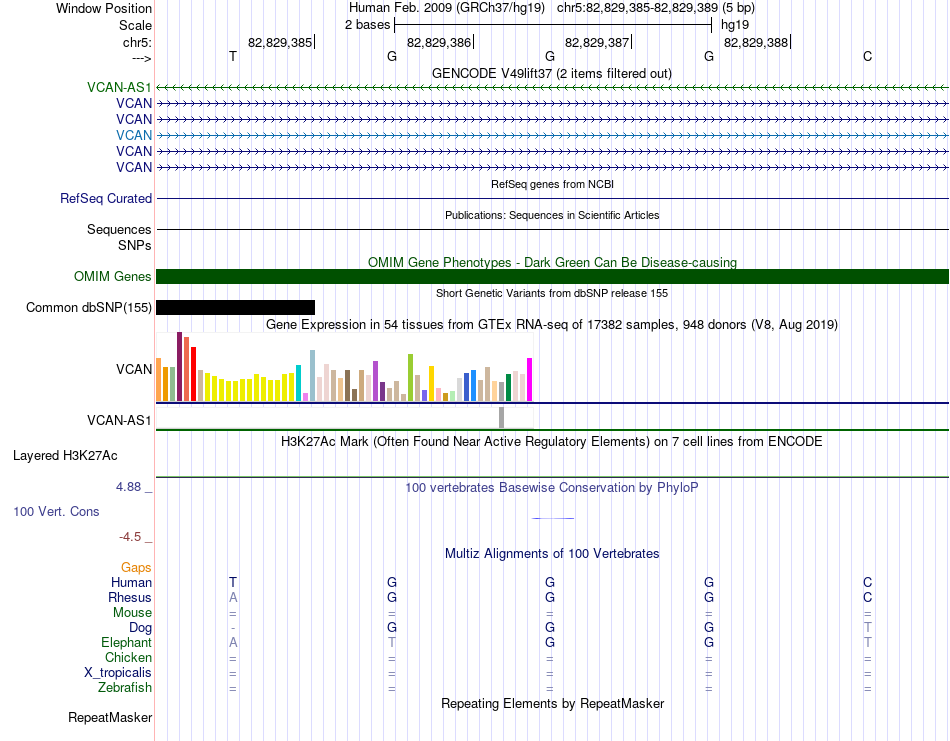
Task: Open Multiz Alignments of 100 Vertebrates title
Action: (x=552, y=553)
